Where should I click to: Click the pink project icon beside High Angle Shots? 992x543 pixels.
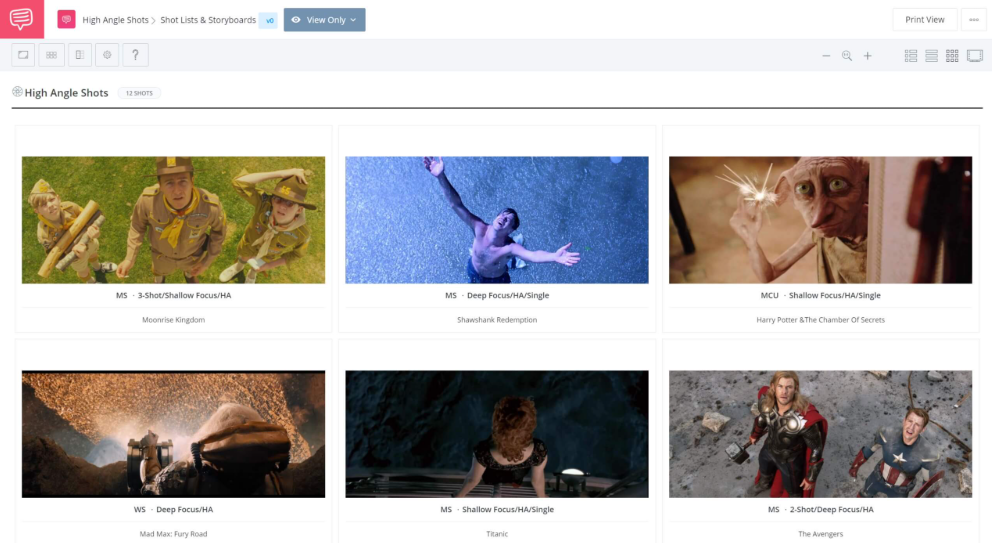[66, 20]
